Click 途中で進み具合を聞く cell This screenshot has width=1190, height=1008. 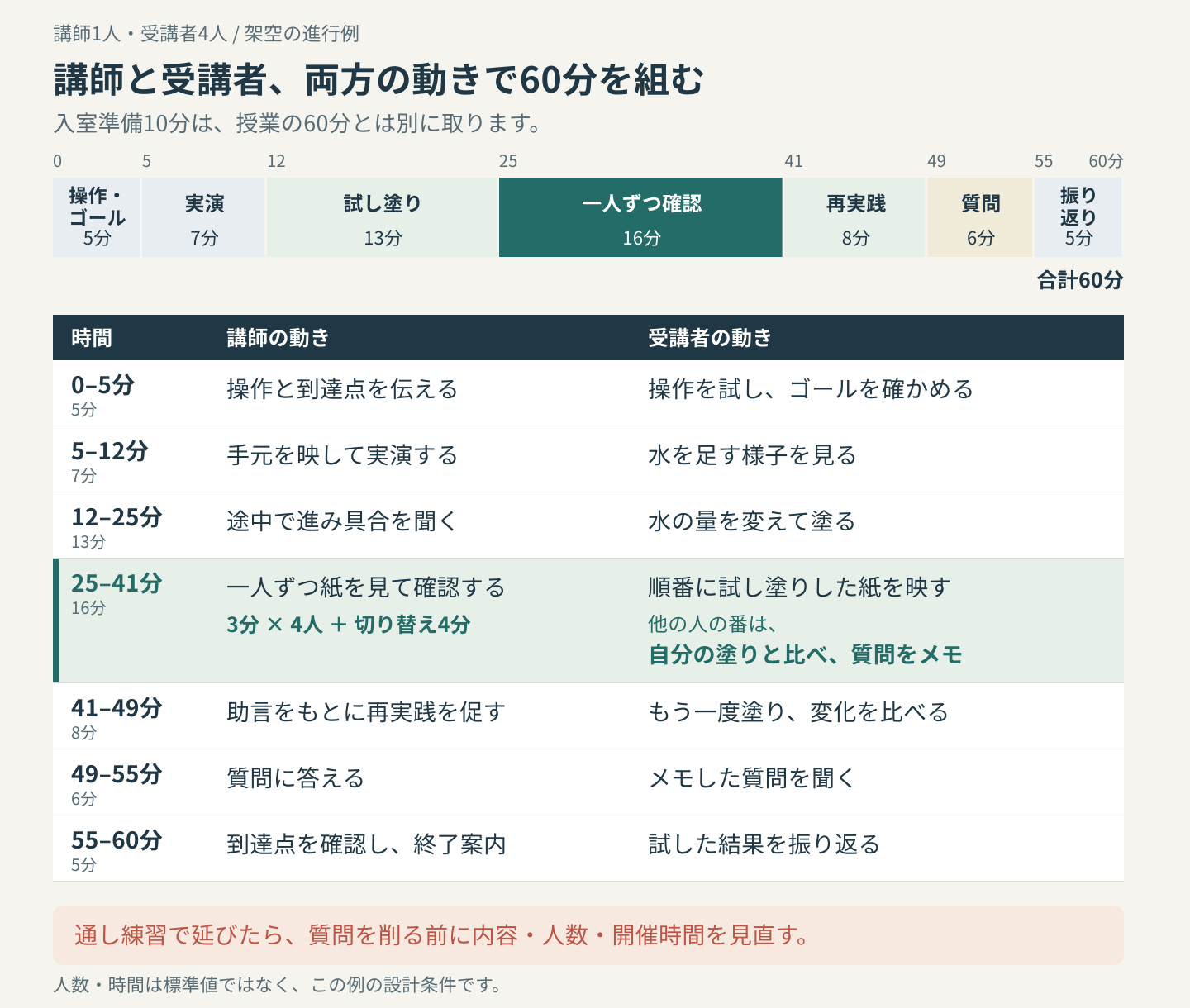(x=342, y=521)
